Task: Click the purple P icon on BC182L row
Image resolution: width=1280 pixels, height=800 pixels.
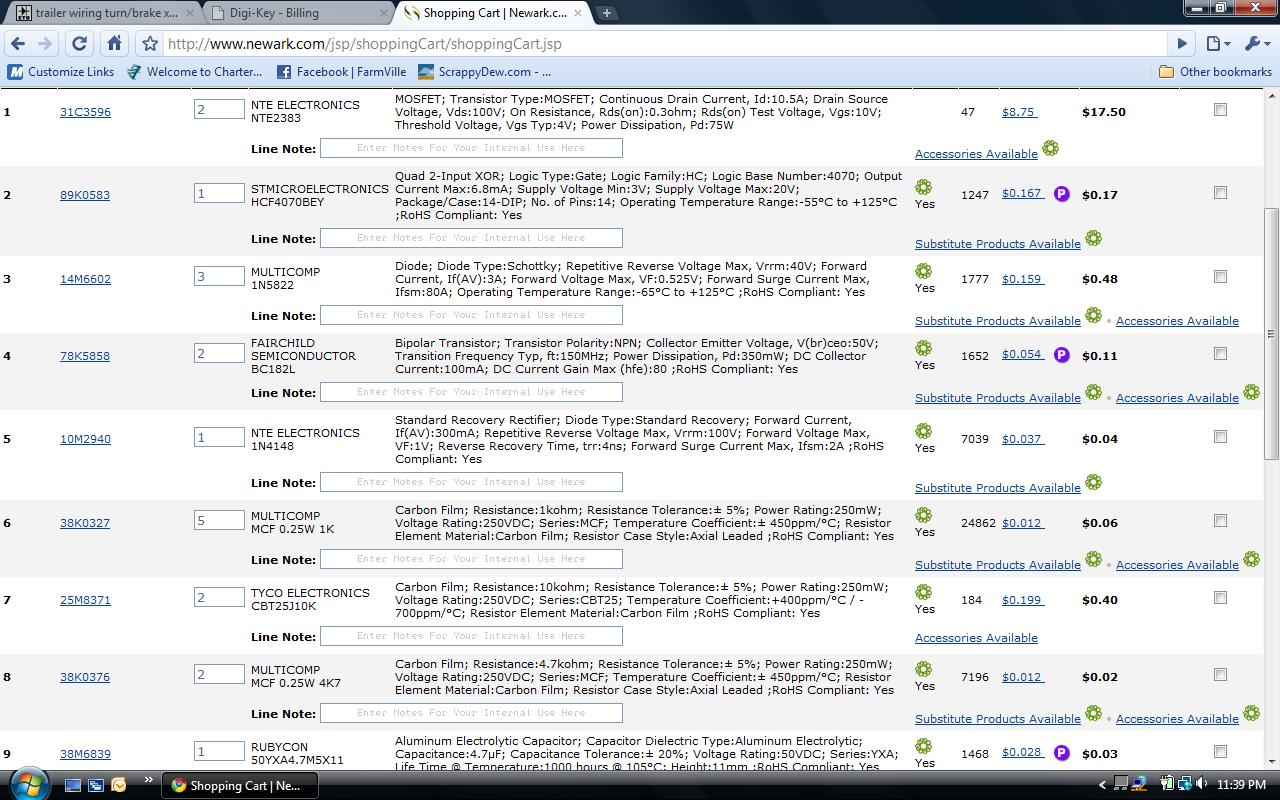Action: [1062, 355]
